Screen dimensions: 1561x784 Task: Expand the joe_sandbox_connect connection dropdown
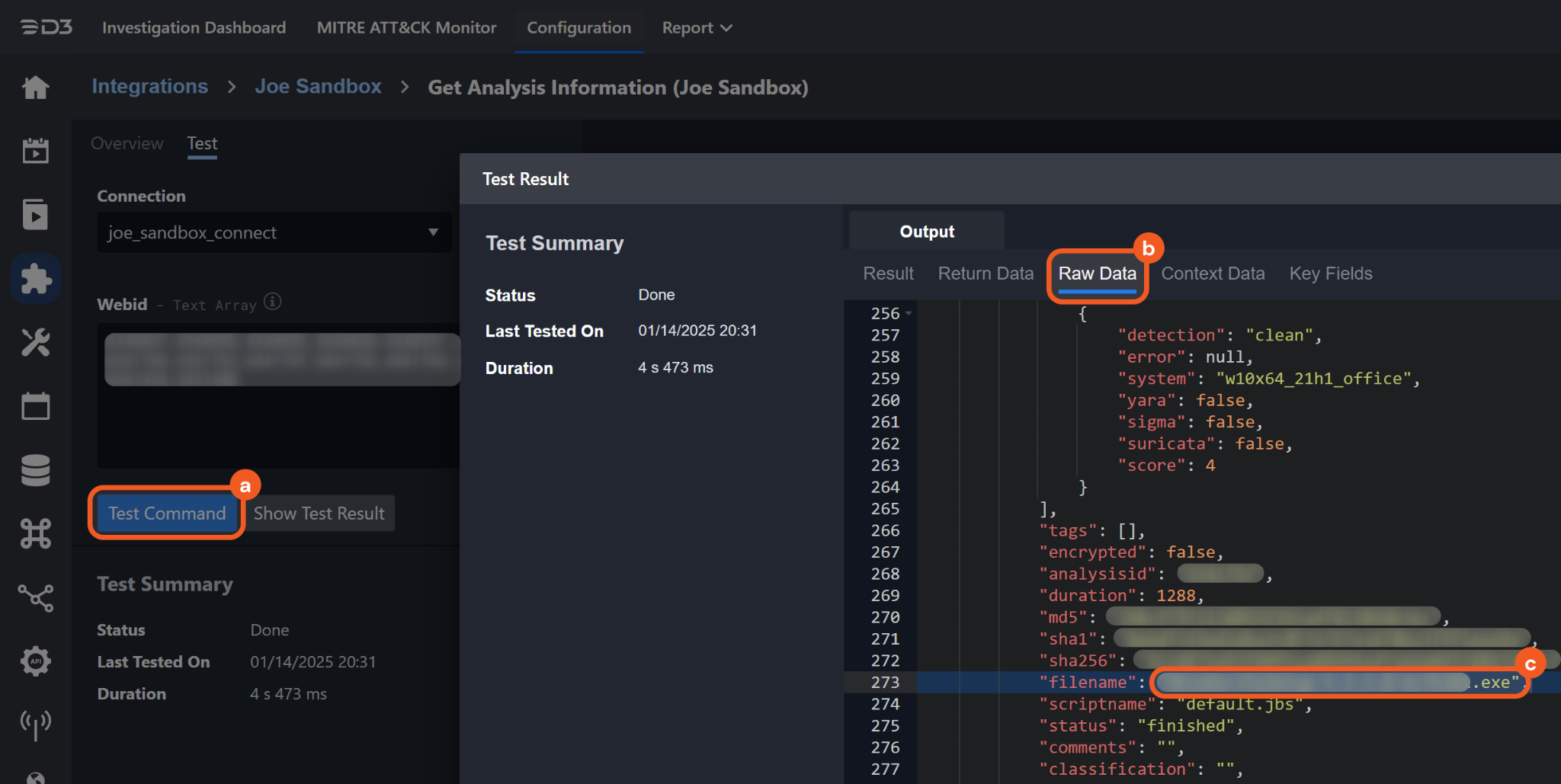coord(433,232)
